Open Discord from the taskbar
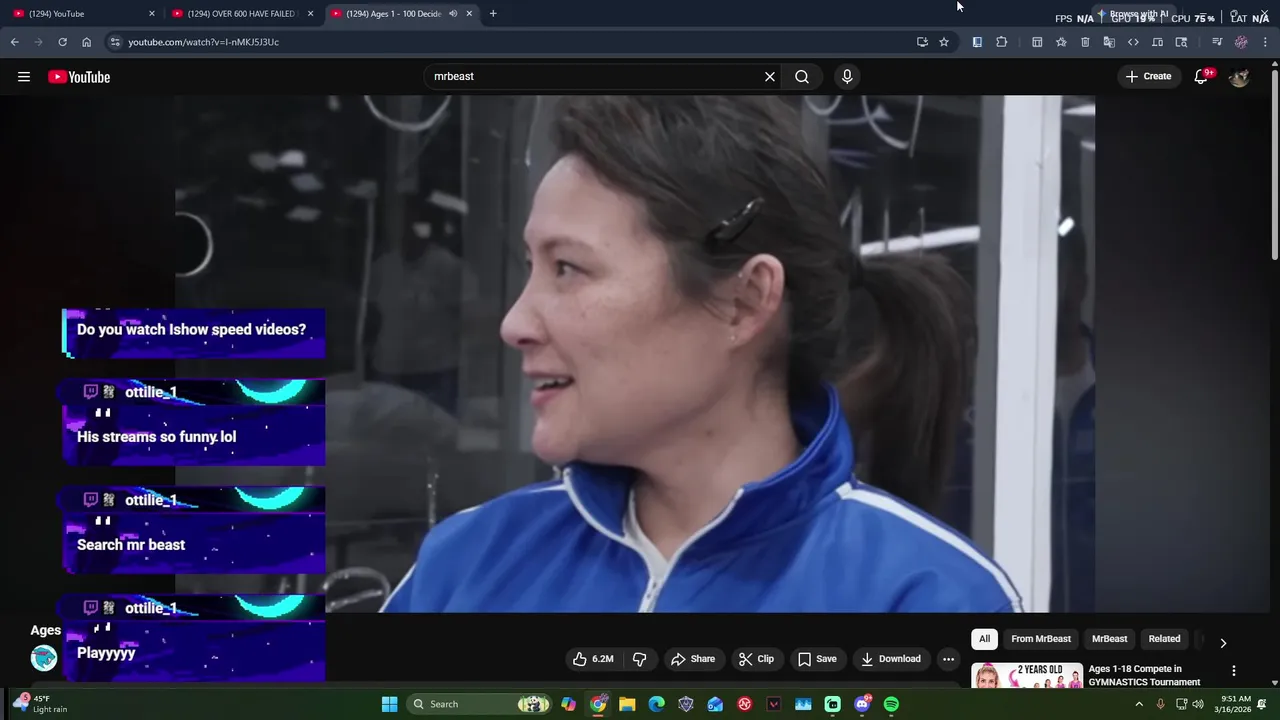The image size is (1280, 720). (x=862, y=704)
